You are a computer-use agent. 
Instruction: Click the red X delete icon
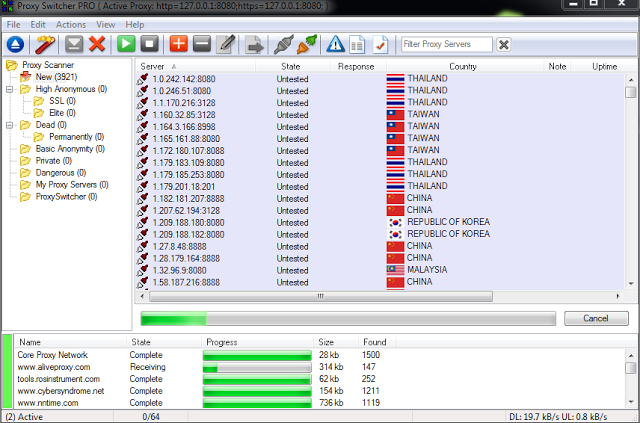point(97,44)
